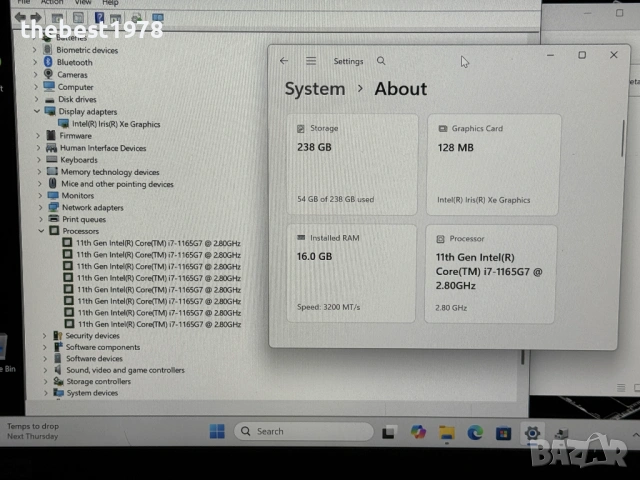Collapse the Display adapters node
This screenshot has width=640, height=480.
click(x=37, y=111)
